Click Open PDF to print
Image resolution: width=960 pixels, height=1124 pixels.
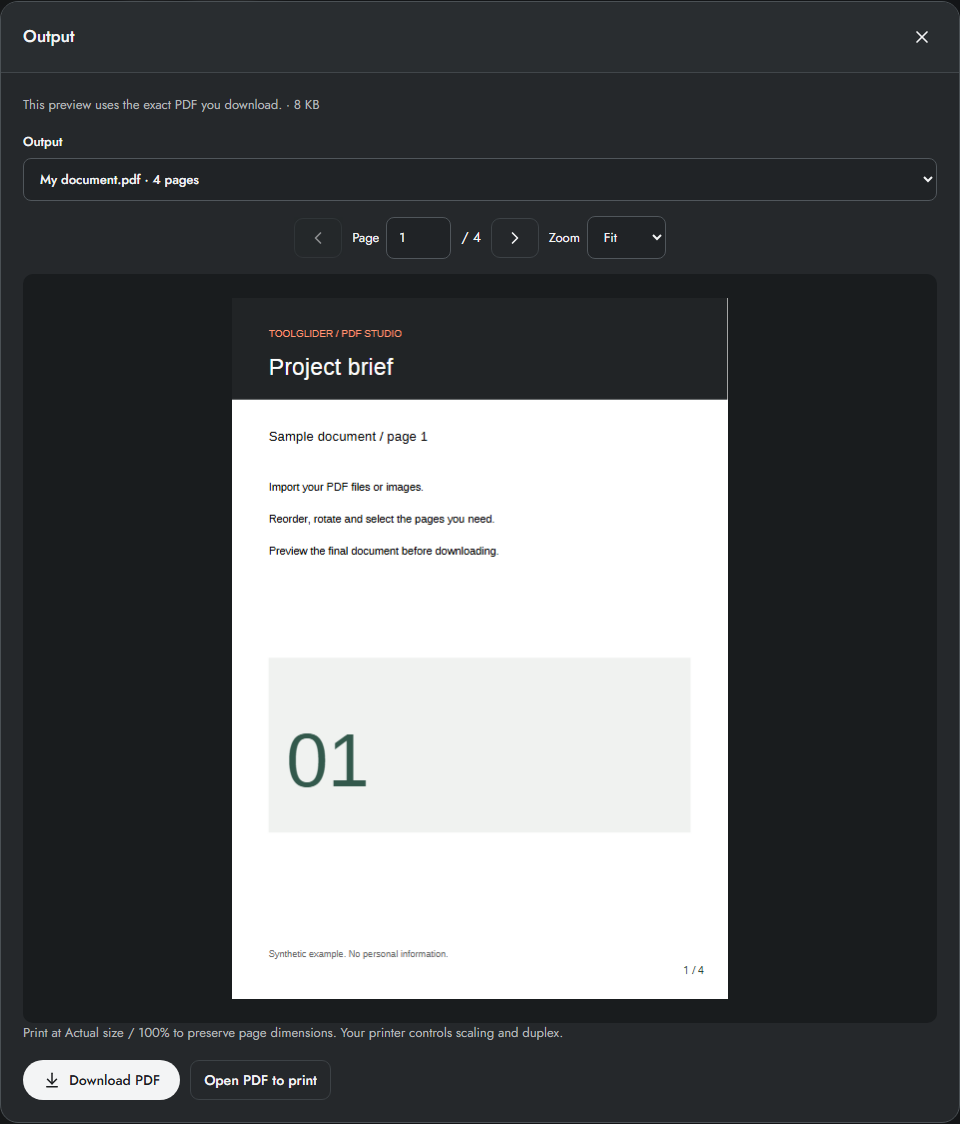tap(260, 1080)
